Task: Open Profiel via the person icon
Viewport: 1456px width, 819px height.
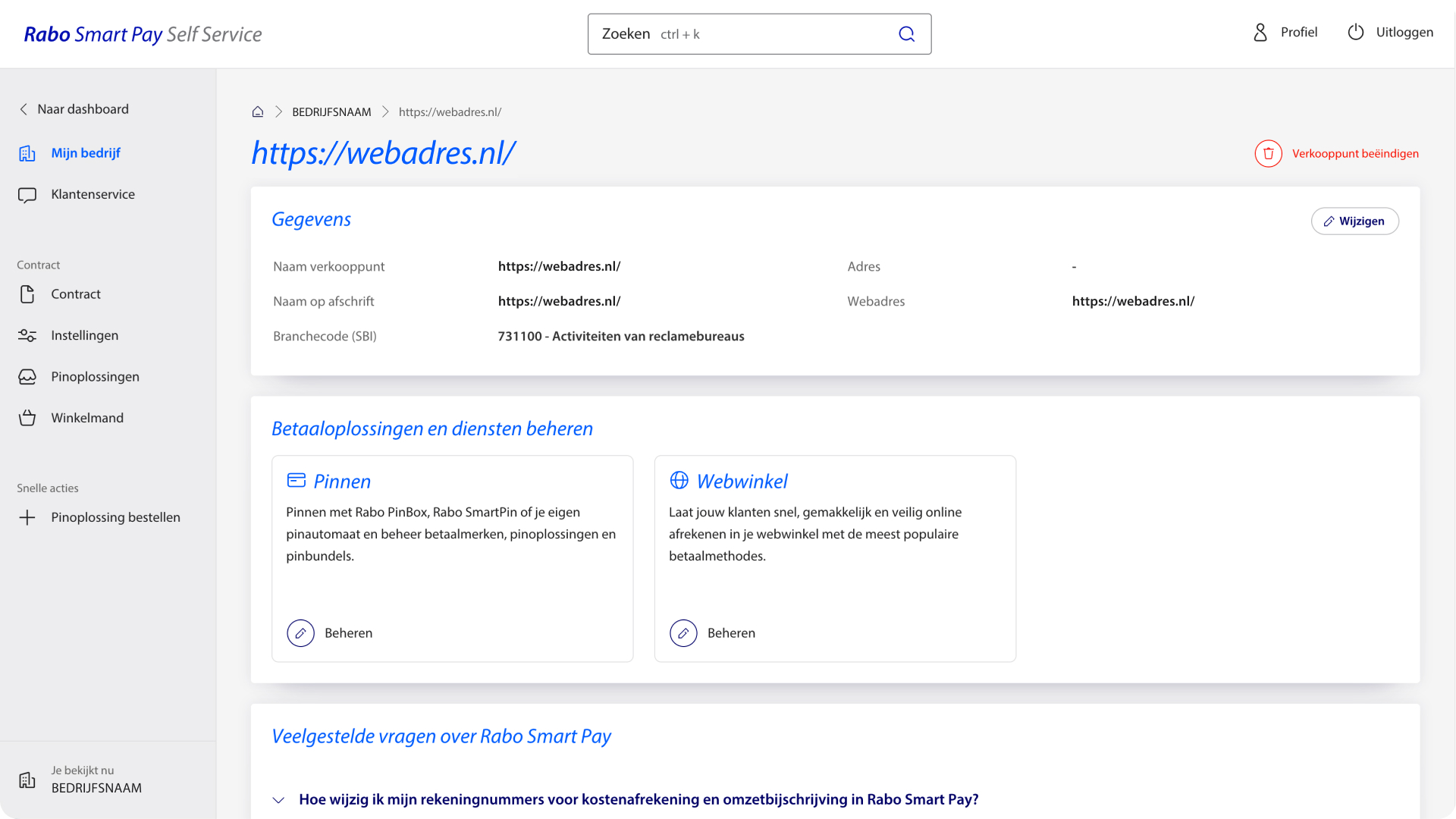Action: coord(1260,33)
